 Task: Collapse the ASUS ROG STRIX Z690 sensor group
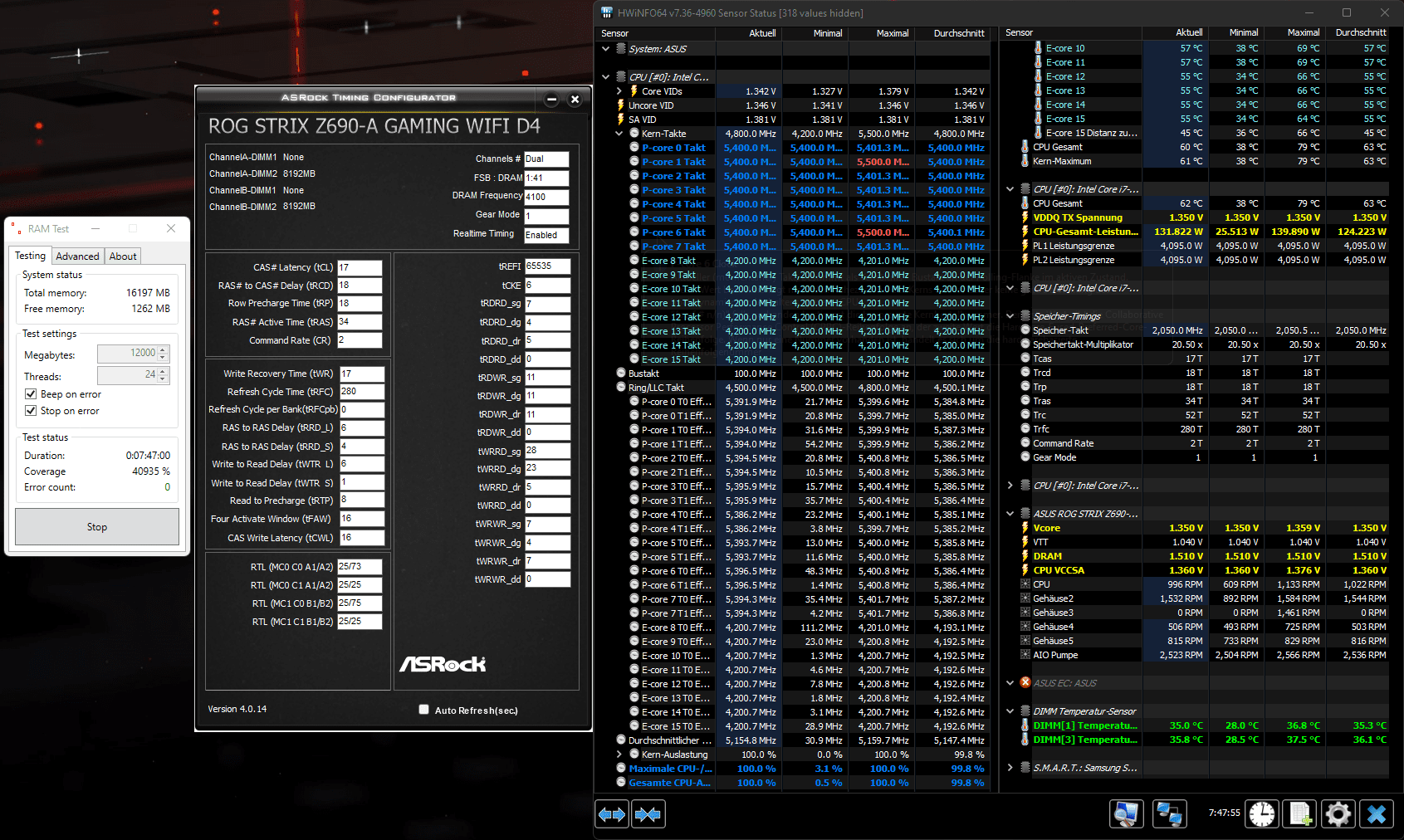[x=1010, y=514]
